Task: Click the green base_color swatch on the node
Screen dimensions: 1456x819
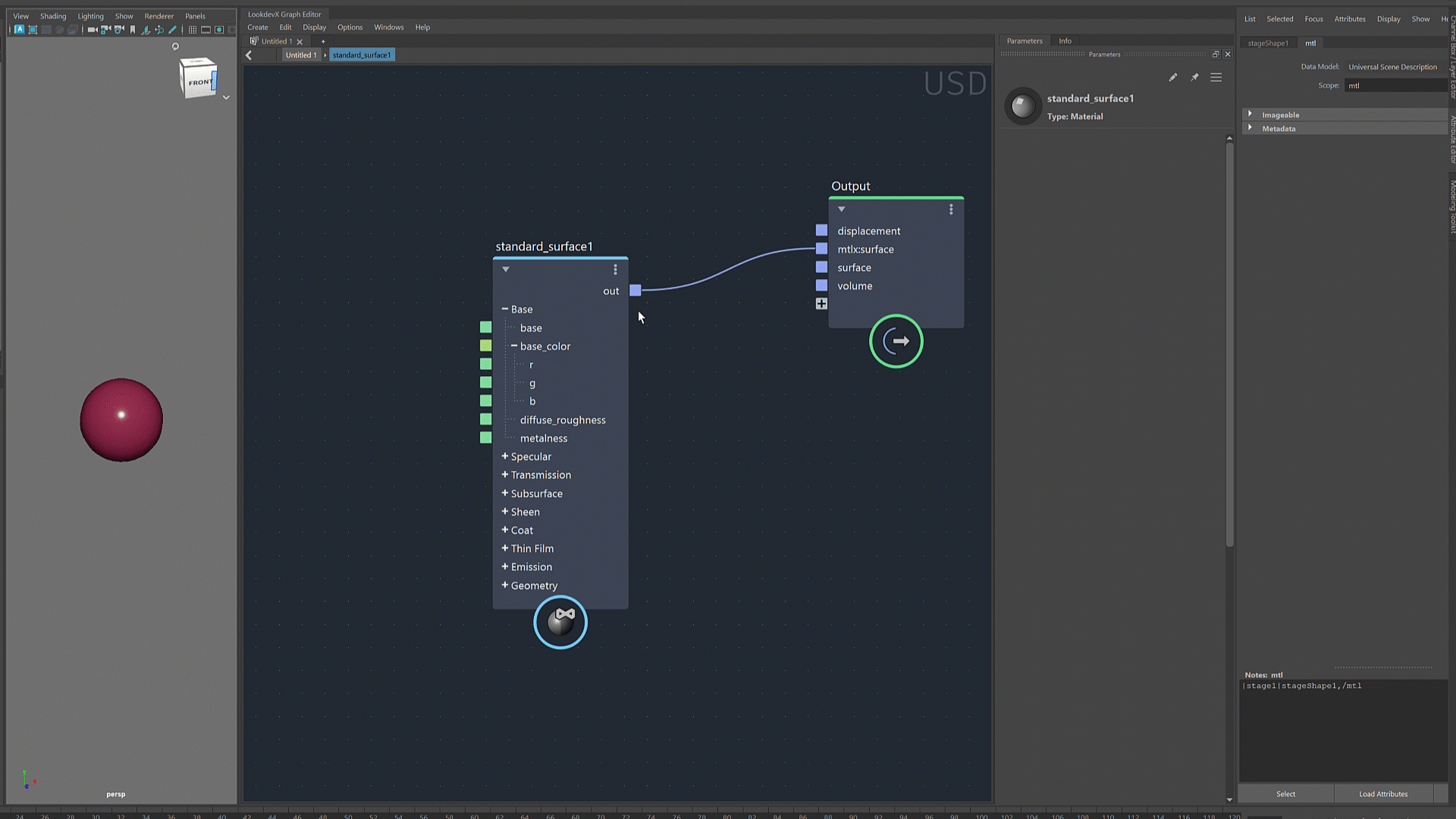Action: click(485, 345)
